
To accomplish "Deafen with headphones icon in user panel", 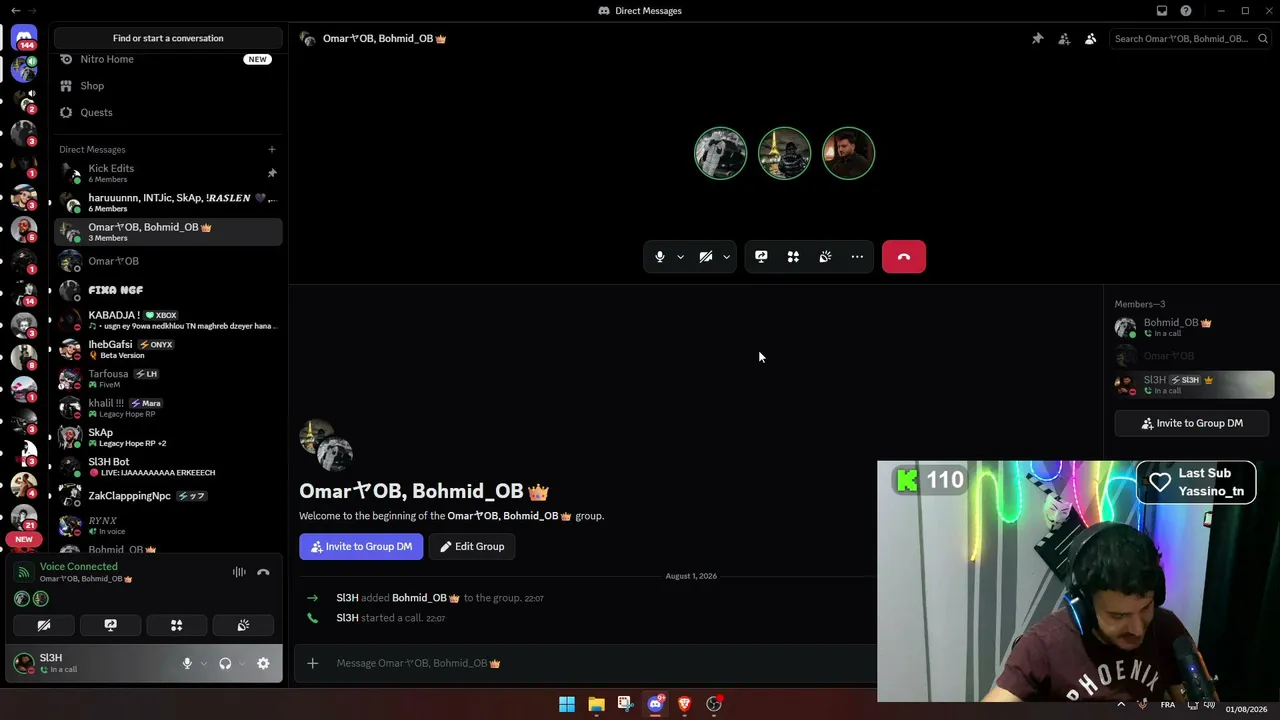I will 225,663.
